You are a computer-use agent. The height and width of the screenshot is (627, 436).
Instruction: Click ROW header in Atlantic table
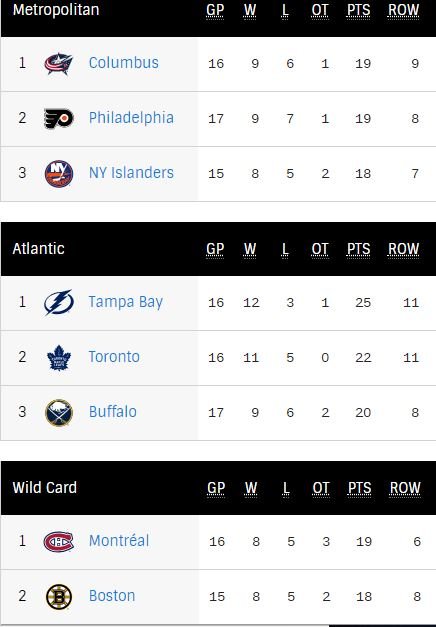tap(403, 249)
